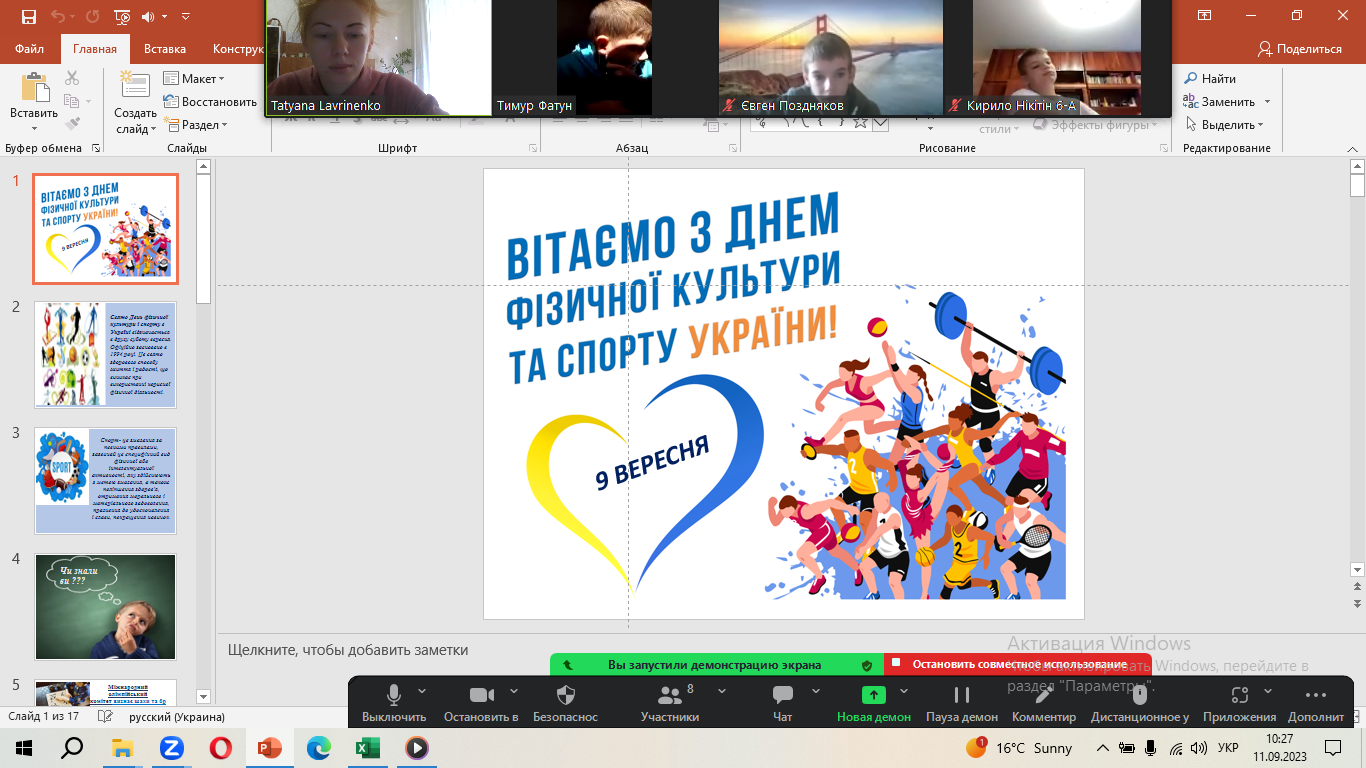Click the Windows Start button
The height and width of the screenshot is (768, 1366).
click(x=24, y=747)
